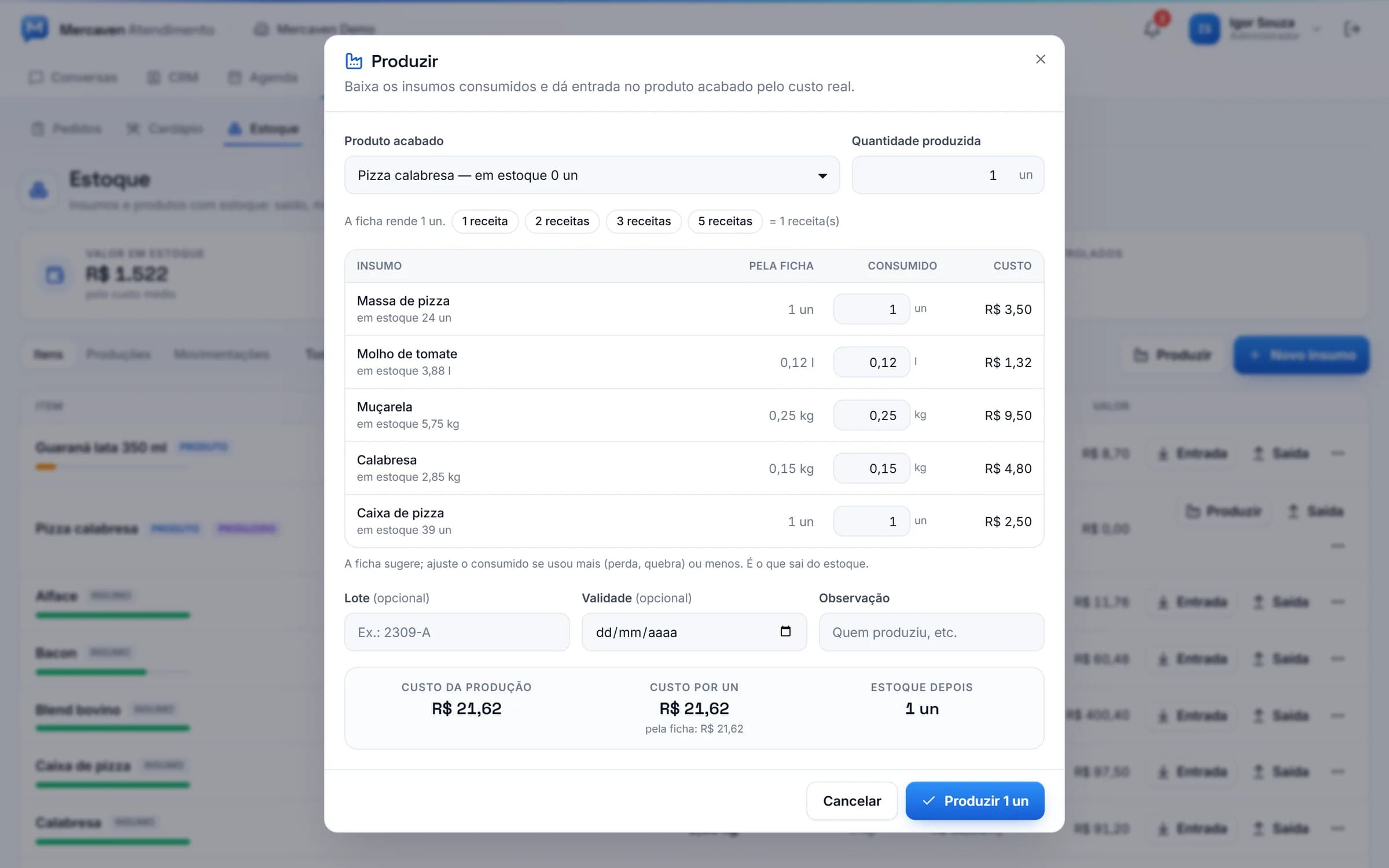Open the Agenda tab in background page
This screenshot has height=868, width=1389.
(x=263, y=78)
